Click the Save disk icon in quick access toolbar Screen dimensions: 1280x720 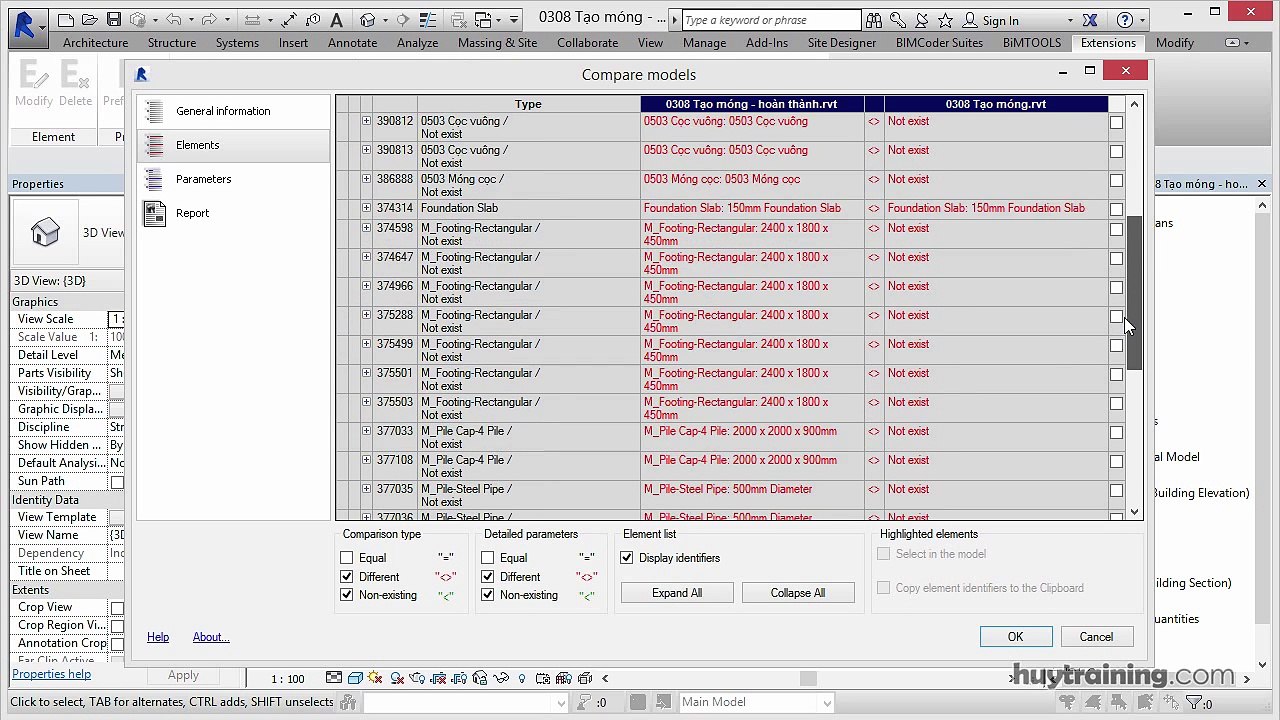(x=114, y=20)
